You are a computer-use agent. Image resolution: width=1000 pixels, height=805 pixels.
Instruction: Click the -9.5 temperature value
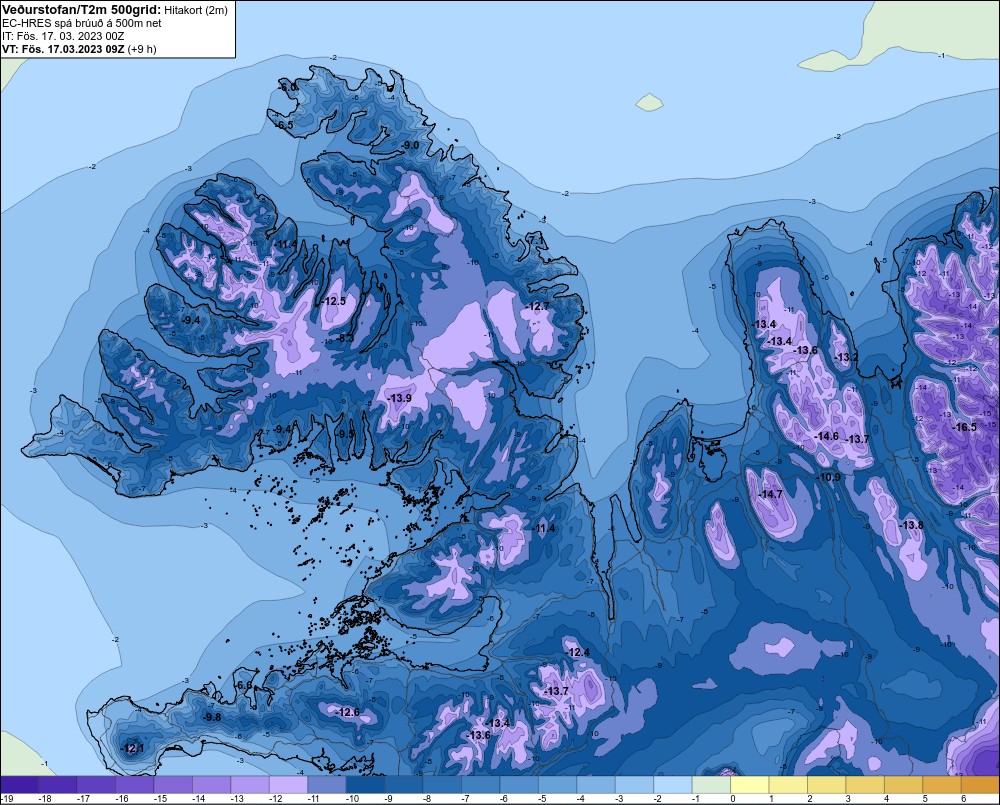(x=345, y=434)
